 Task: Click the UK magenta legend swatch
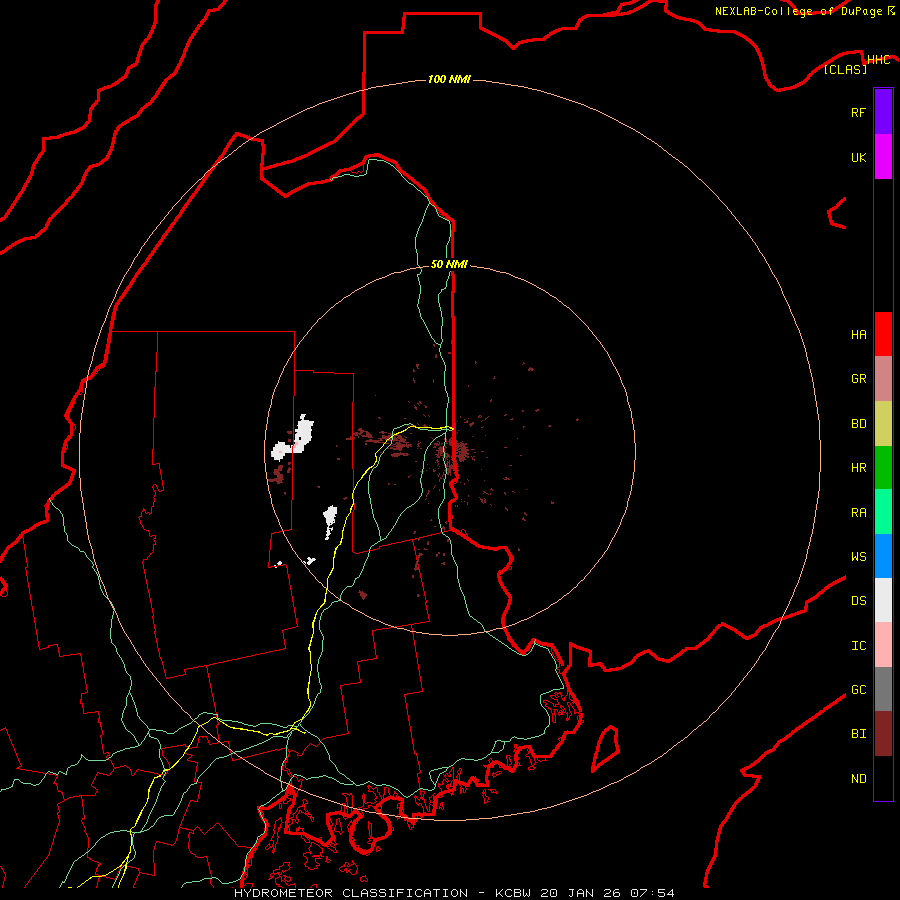pos(883,157)
